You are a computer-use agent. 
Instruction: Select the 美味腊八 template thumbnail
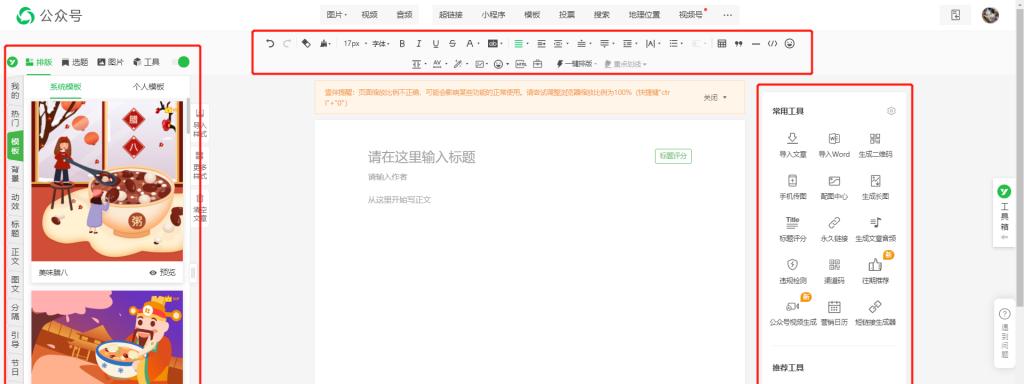click(x=107, y=181)
